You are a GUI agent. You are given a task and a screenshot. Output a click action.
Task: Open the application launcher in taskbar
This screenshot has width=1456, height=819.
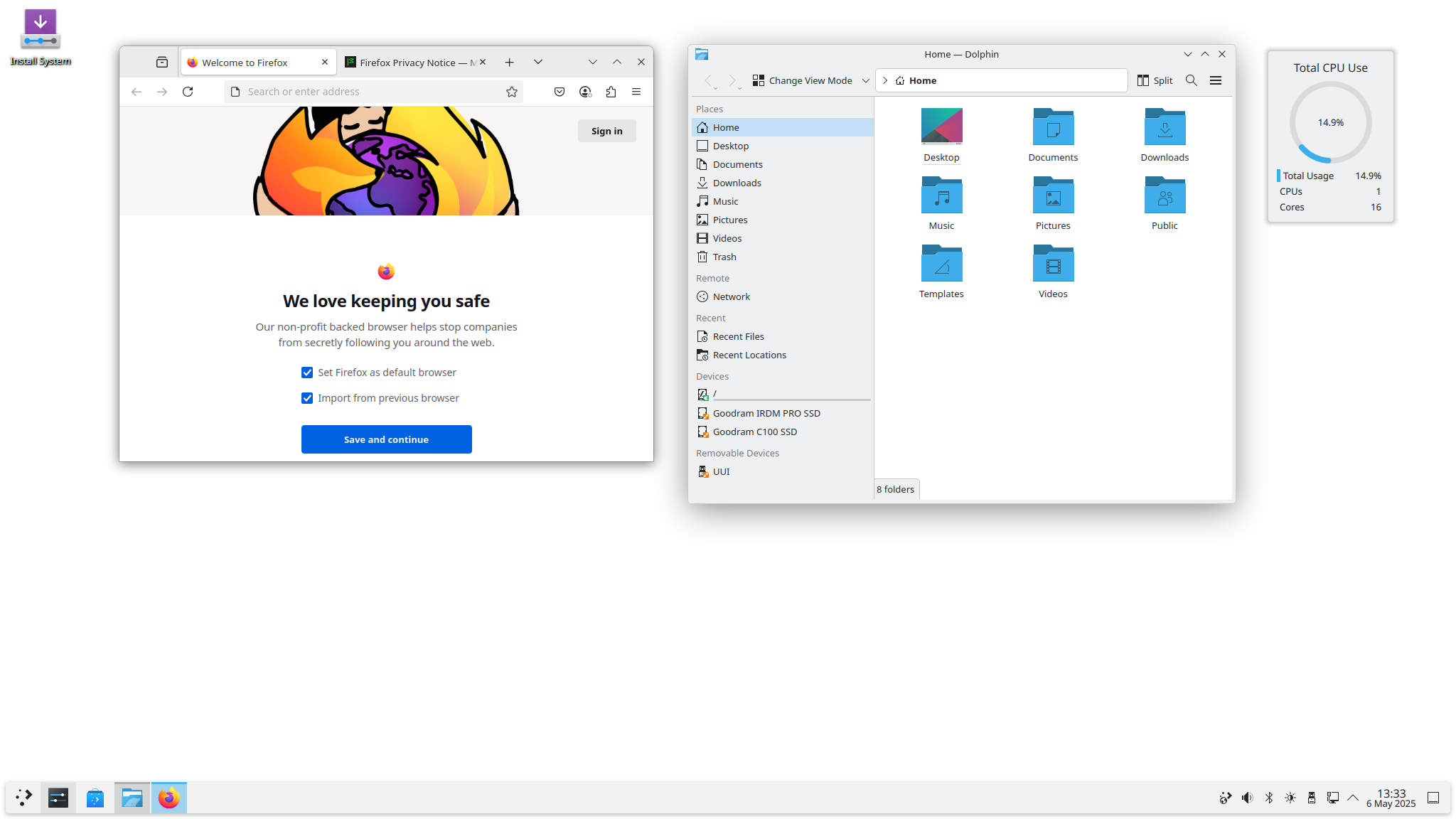pyautogui.click(x=23, y=798)
